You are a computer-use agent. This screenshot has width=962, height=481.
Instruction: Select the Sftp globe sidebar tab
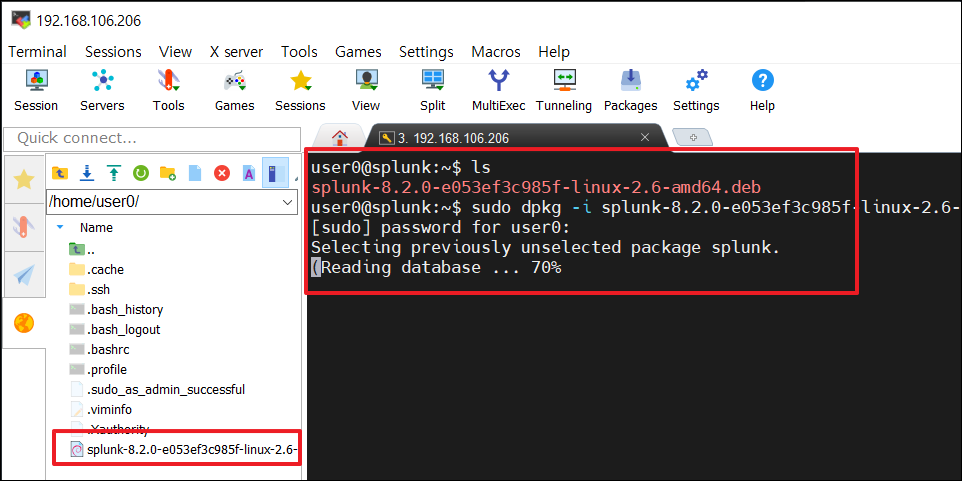pos(24,323)
